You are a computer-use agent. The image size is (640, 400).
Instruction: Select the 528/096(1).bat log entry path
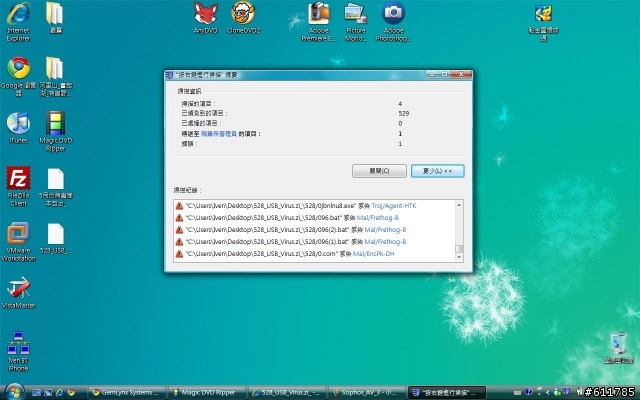pyautogui.click(x=267, y=242)
